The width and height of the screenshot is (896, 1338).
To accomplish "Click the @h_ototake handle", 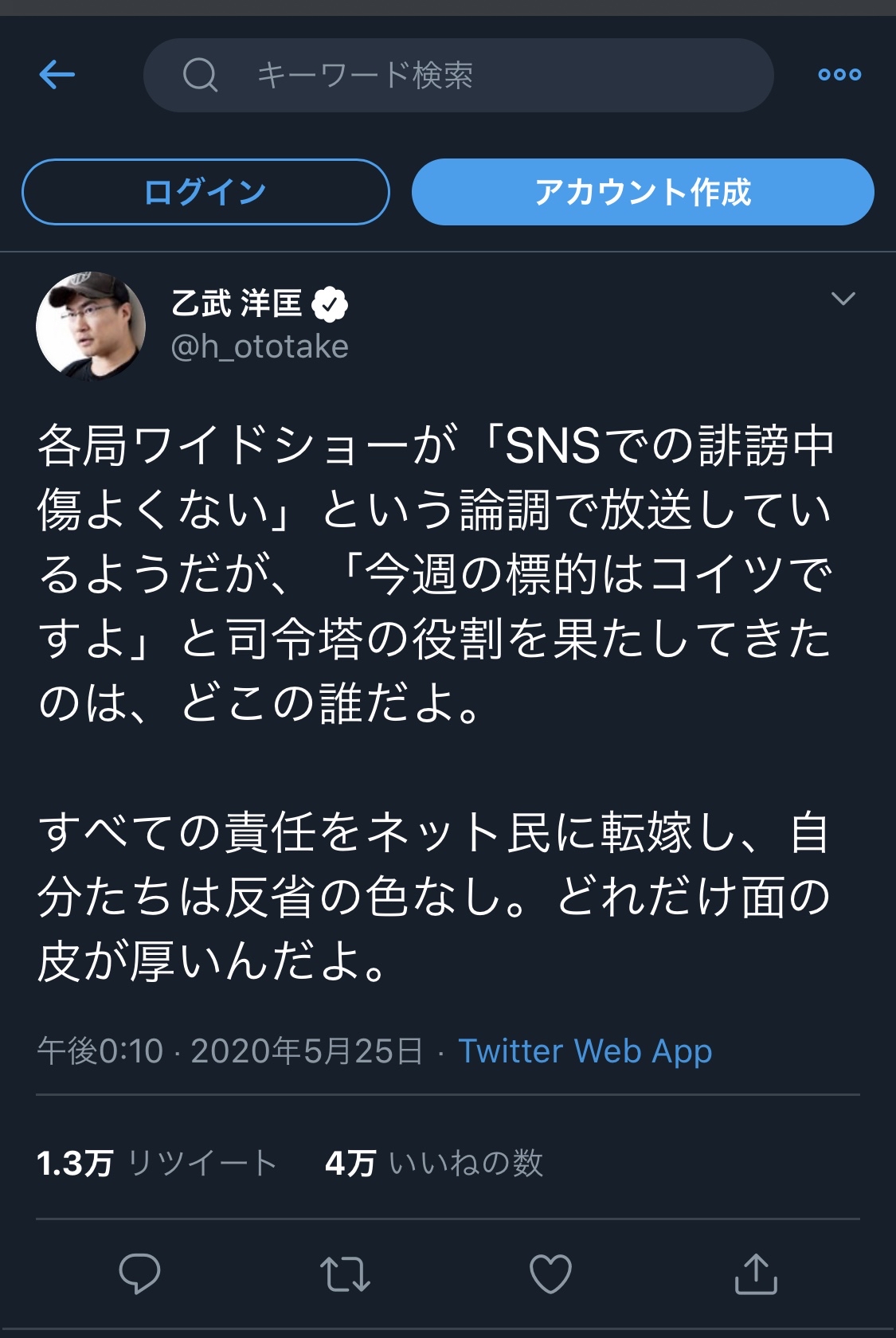I will (x=260, y=347).
